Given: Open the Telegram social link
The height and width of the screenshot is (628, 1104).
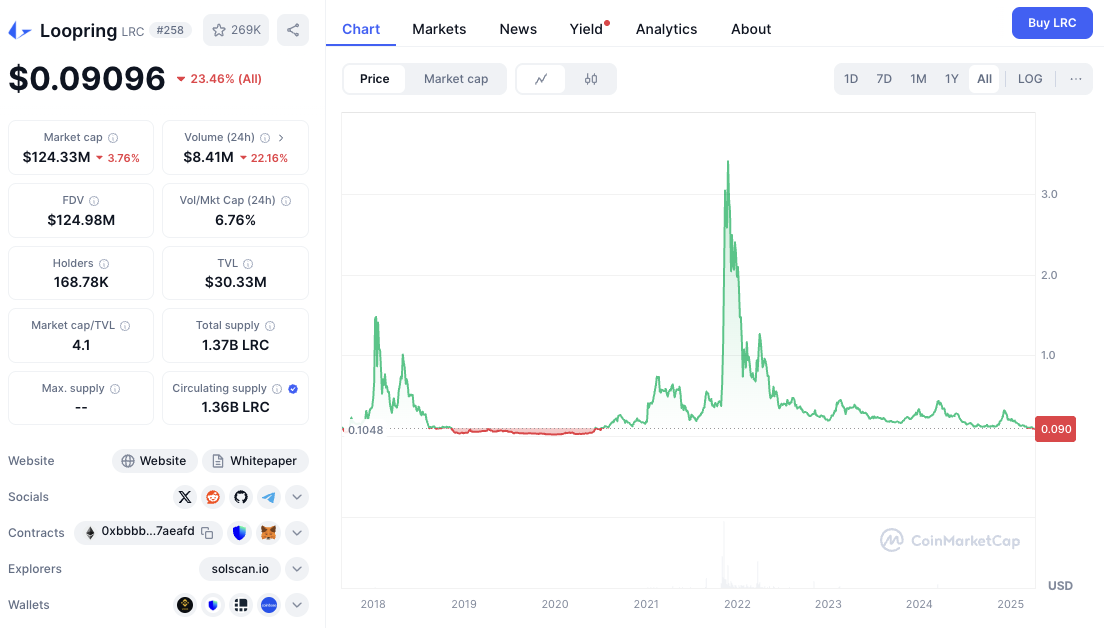Looking at the screenshot, I should 269,497.
